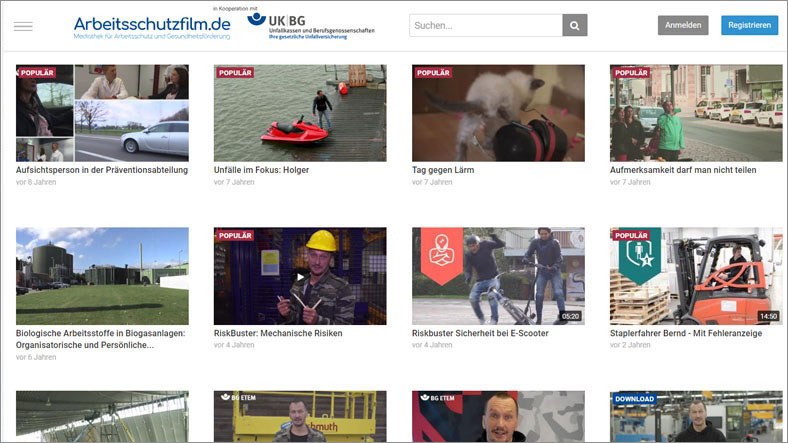Click the POPULÄR badge on Tag gegen Lärm
Viewport: 788px width, 443px height.
click(x=433, y=73)
